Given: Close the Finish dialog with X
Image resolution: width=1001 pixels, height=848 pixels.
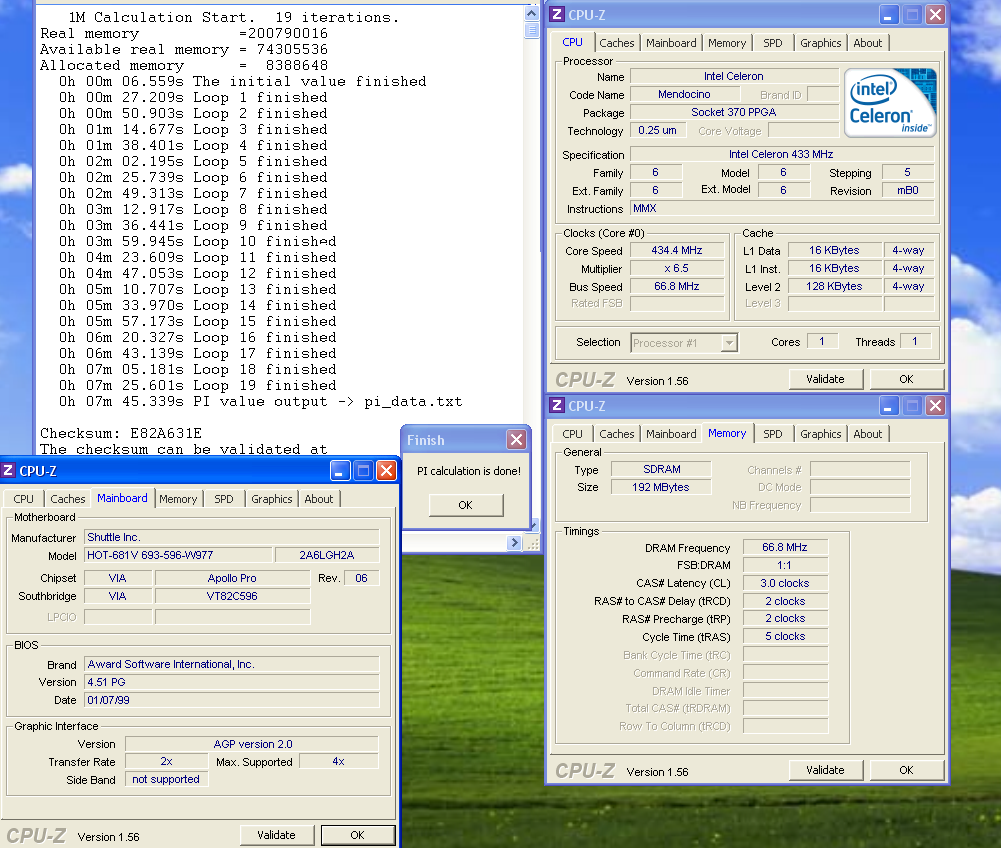Looking at the screenshot, I should tap(516, 439).
